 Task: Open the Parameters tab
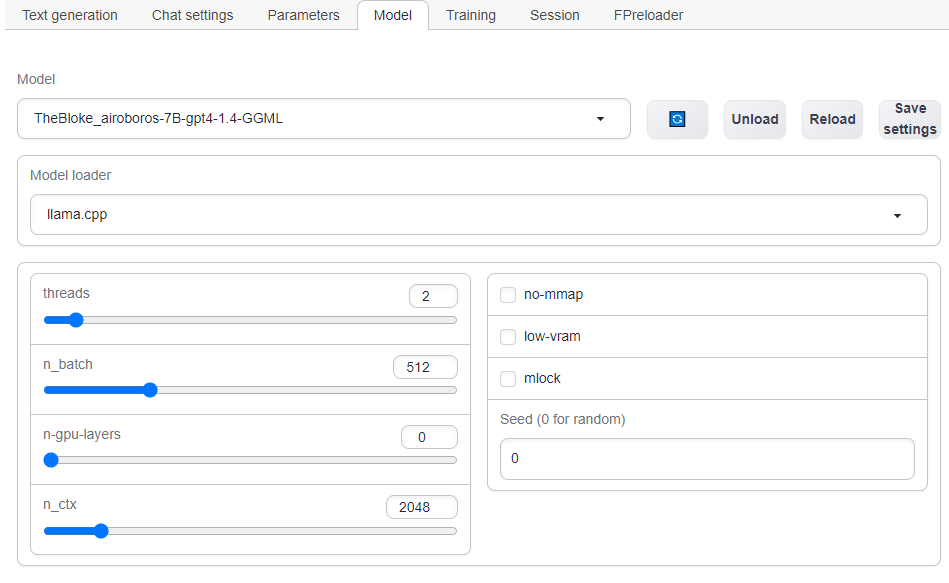[303, 15]
